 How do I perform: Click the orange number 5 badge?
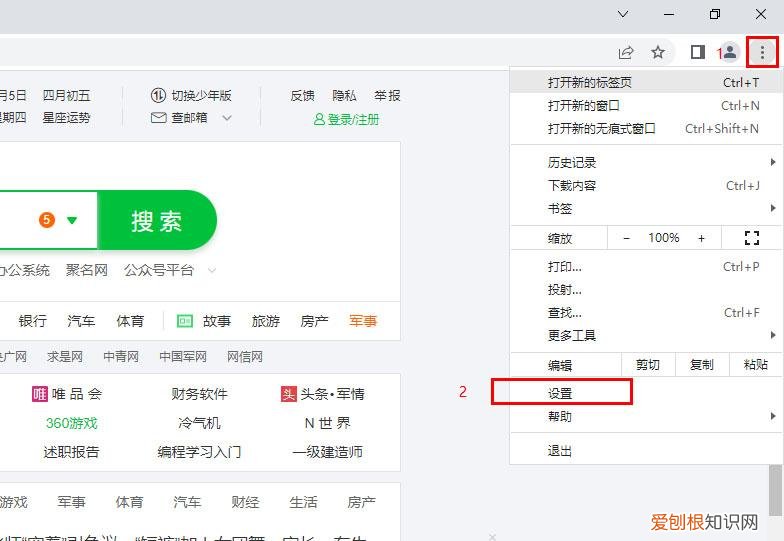[x=47, y=220]
